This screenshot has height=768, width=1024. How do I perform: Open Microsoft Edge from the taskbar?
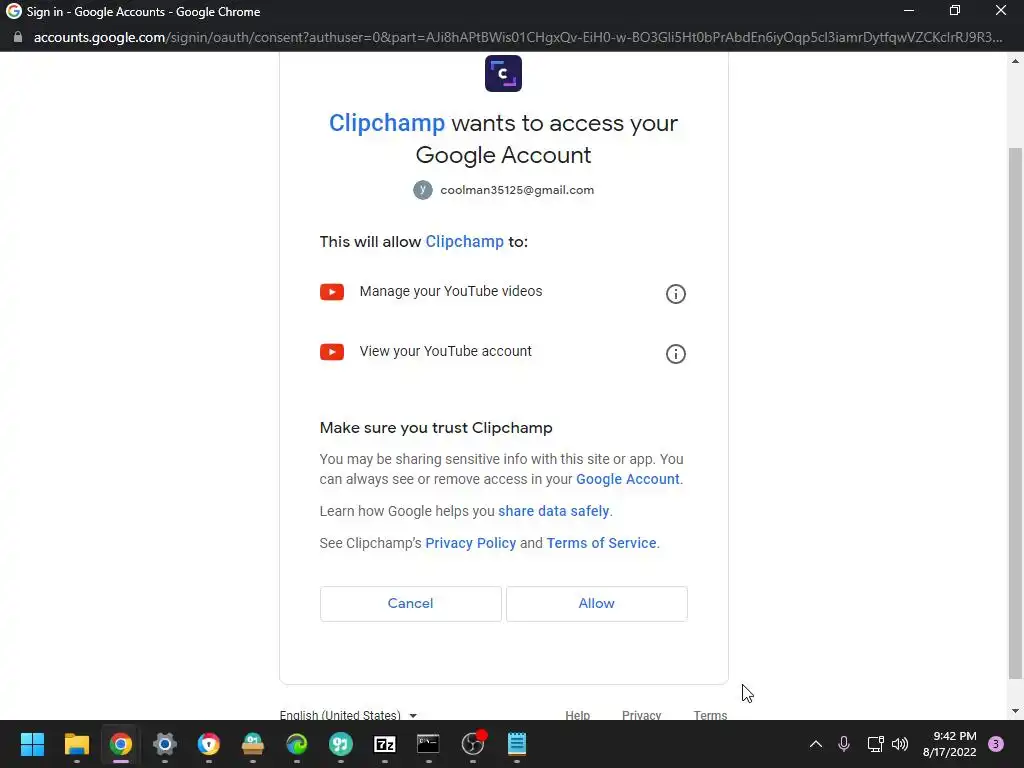click(296, 744)
